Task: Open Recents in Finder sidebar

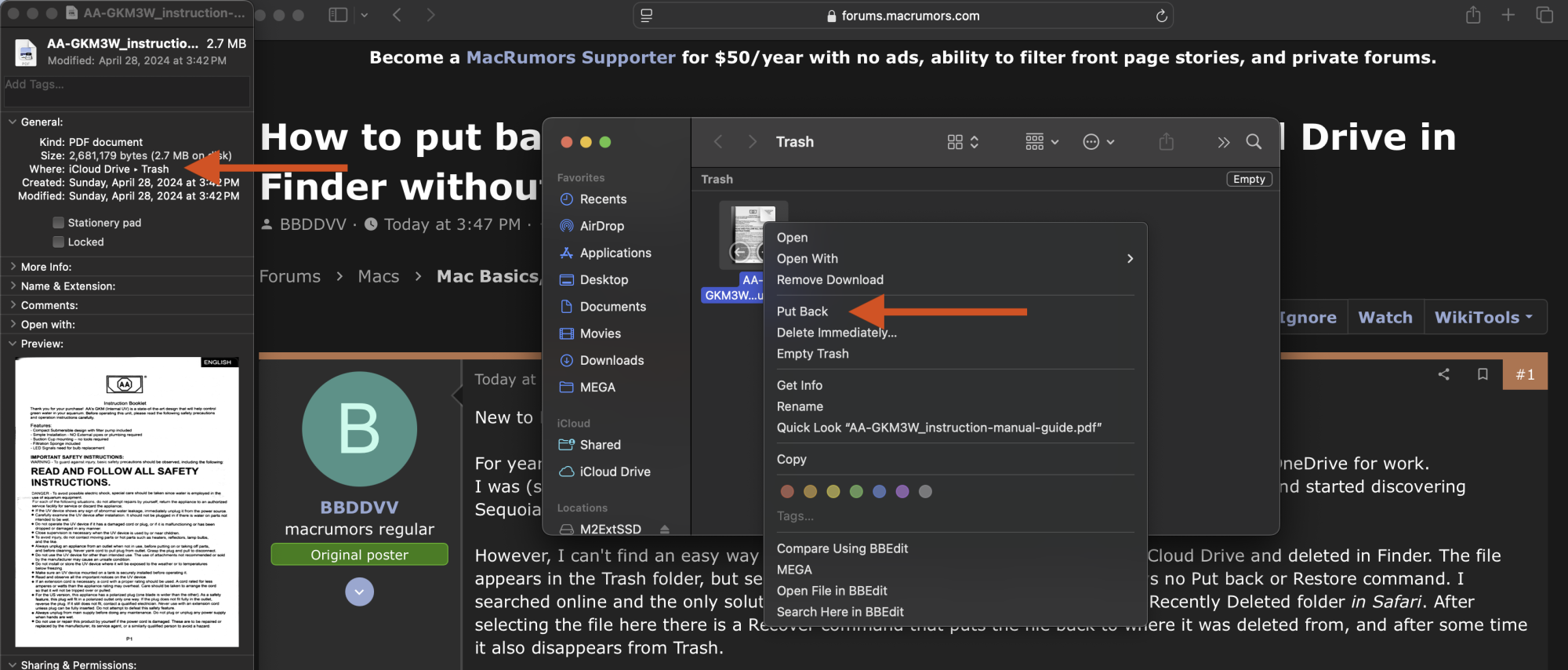Action: [603, 199]
